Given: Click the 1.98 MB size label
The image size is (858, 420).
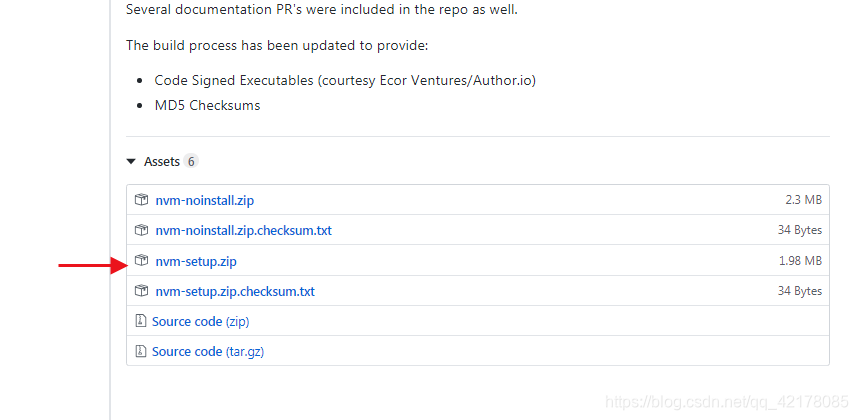Looking at the screenshot, I should coord(800,261).
